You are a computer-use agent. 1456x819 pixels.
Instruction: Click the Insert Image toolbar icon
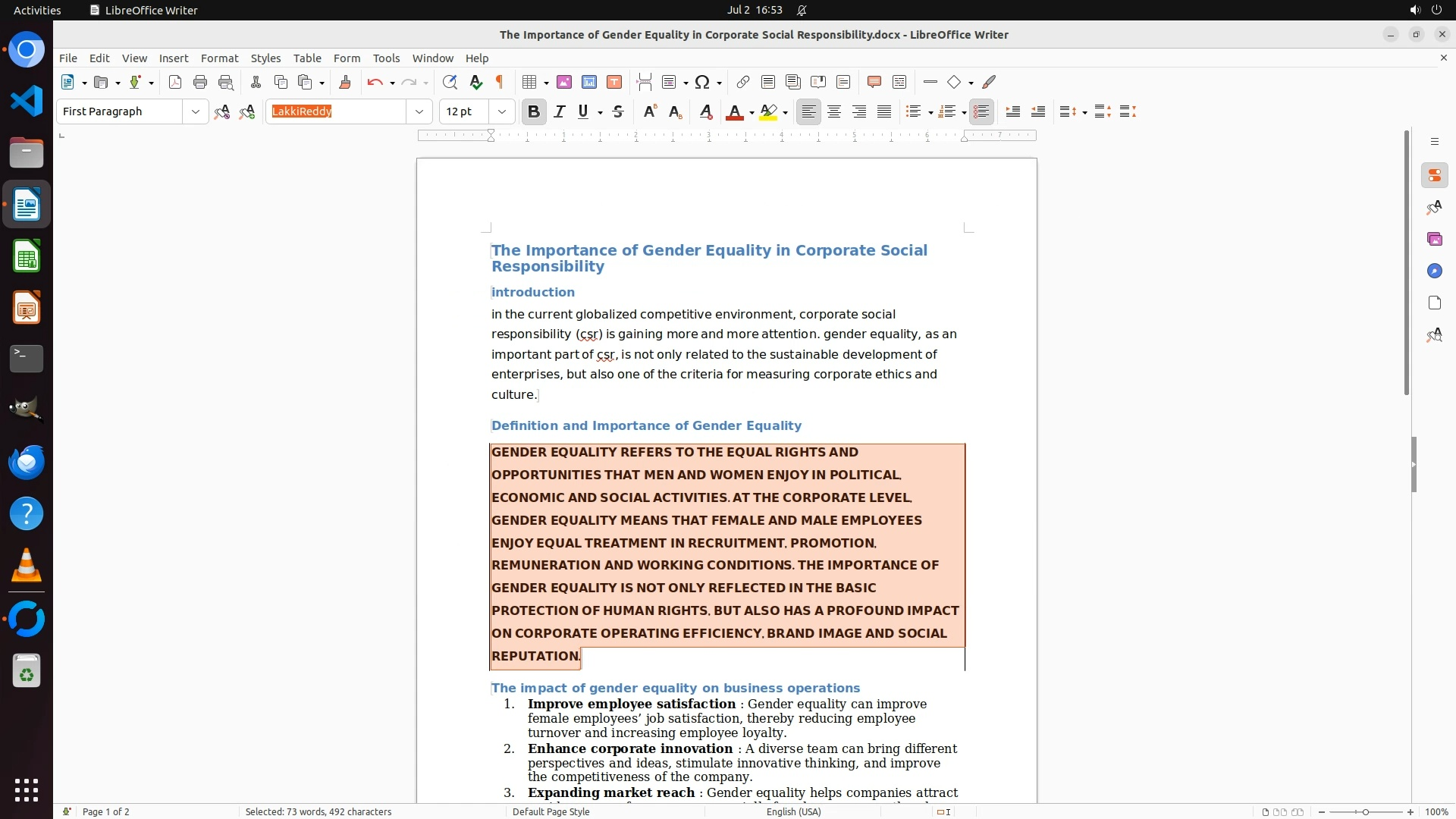click(x=563, y=82)
